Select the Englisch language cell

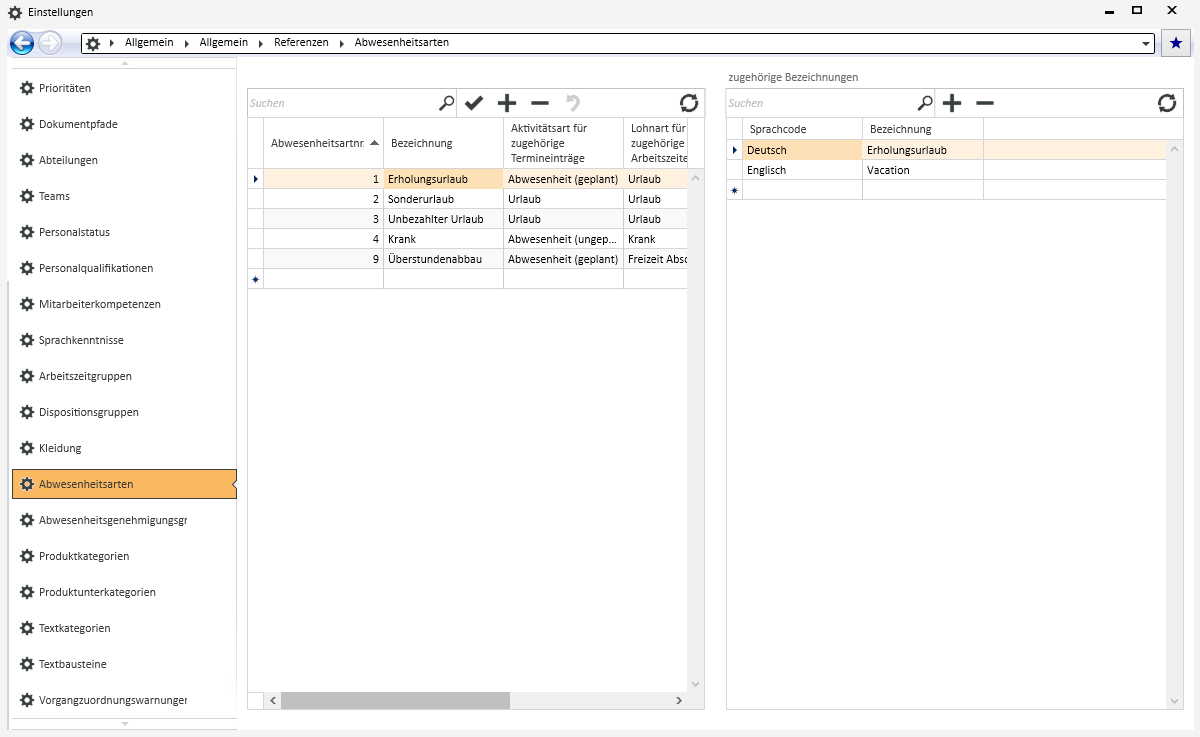point(802,170)
